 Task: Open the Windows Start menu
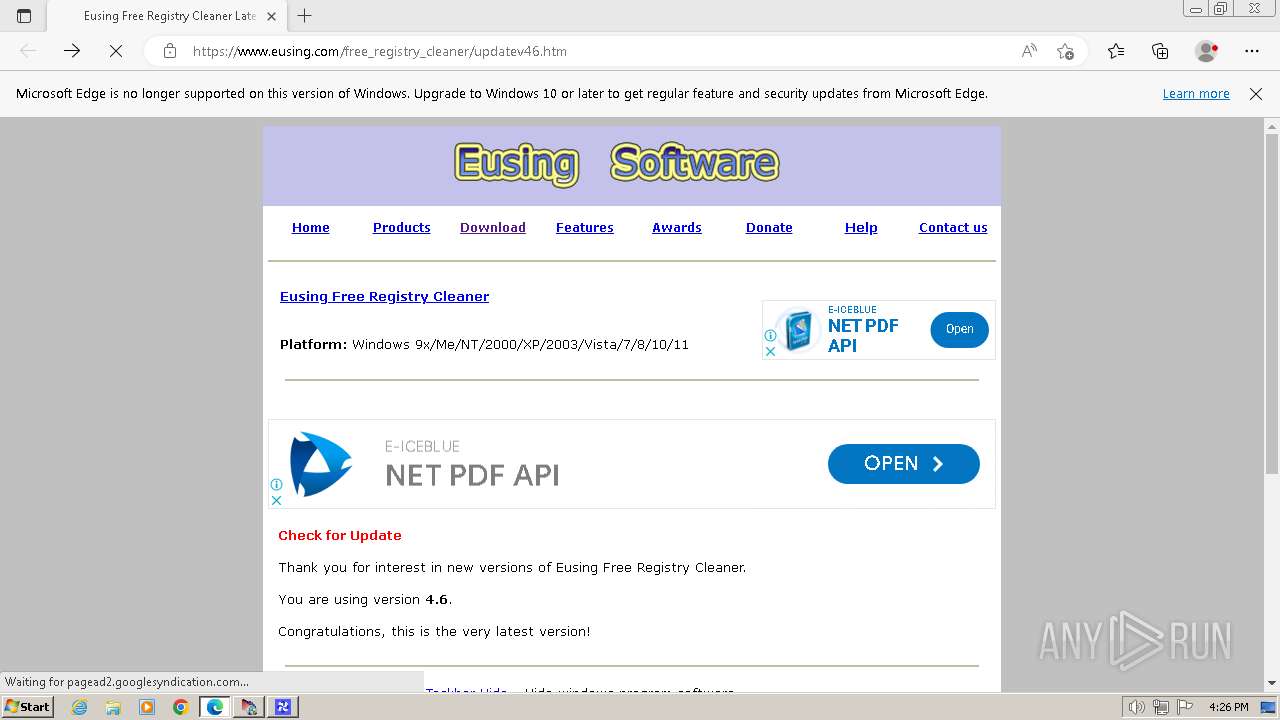point(28,707)
